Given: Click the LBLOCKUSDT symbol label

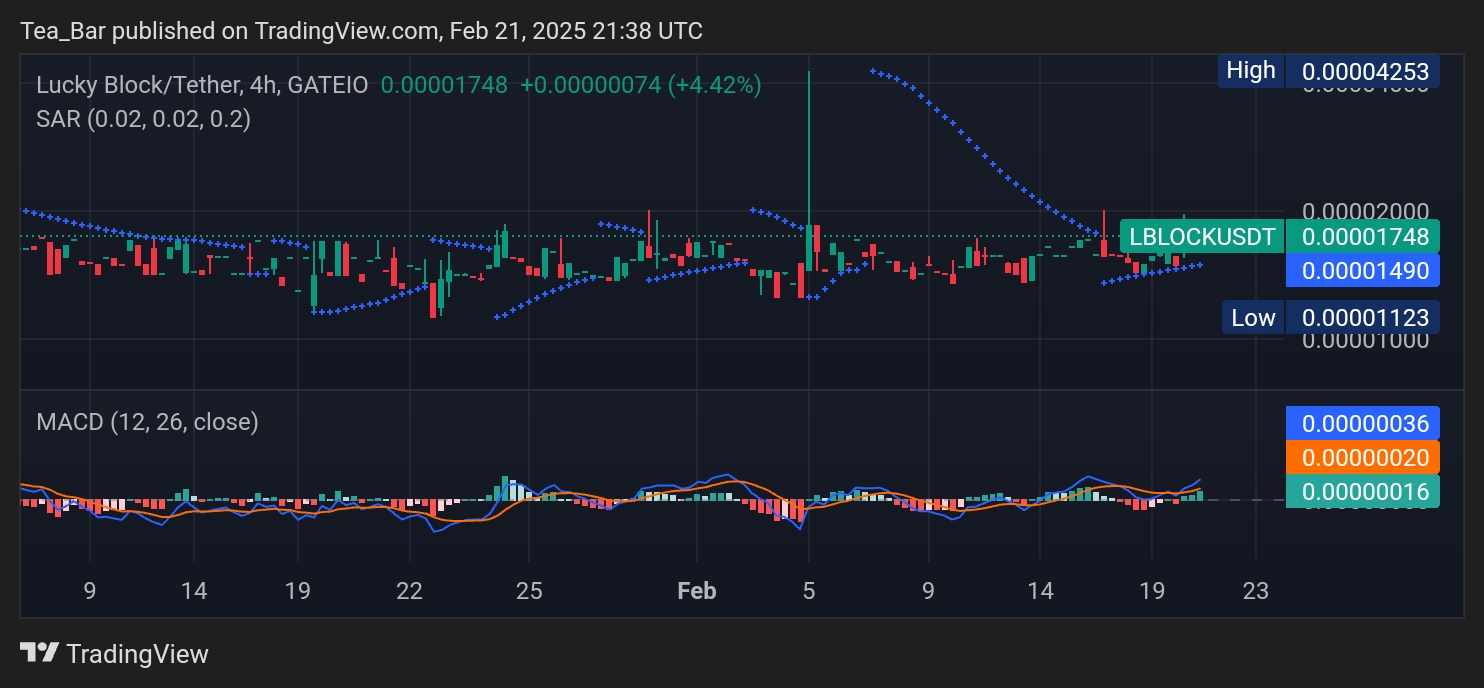Looking at the screenshot, I should (x=1202, y=237).
